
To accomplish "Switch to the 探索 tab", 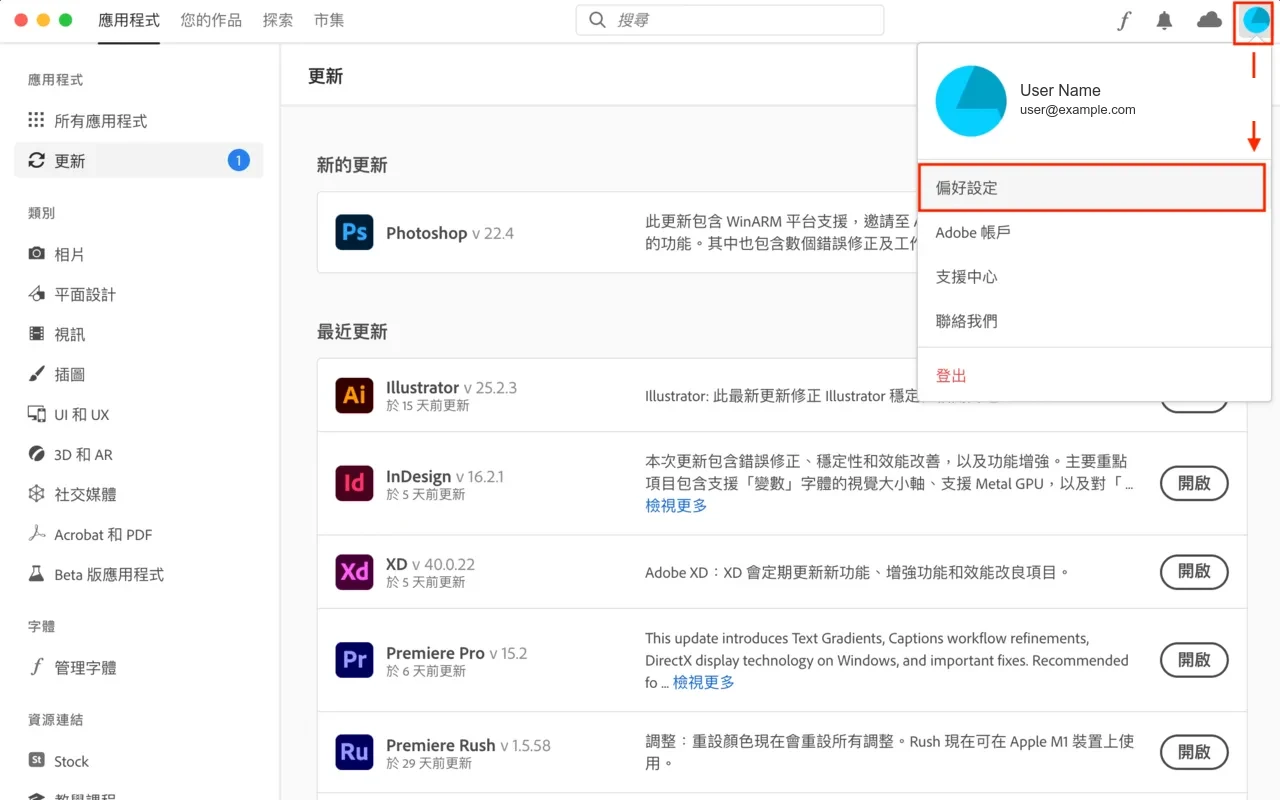I will pos(278,20).
